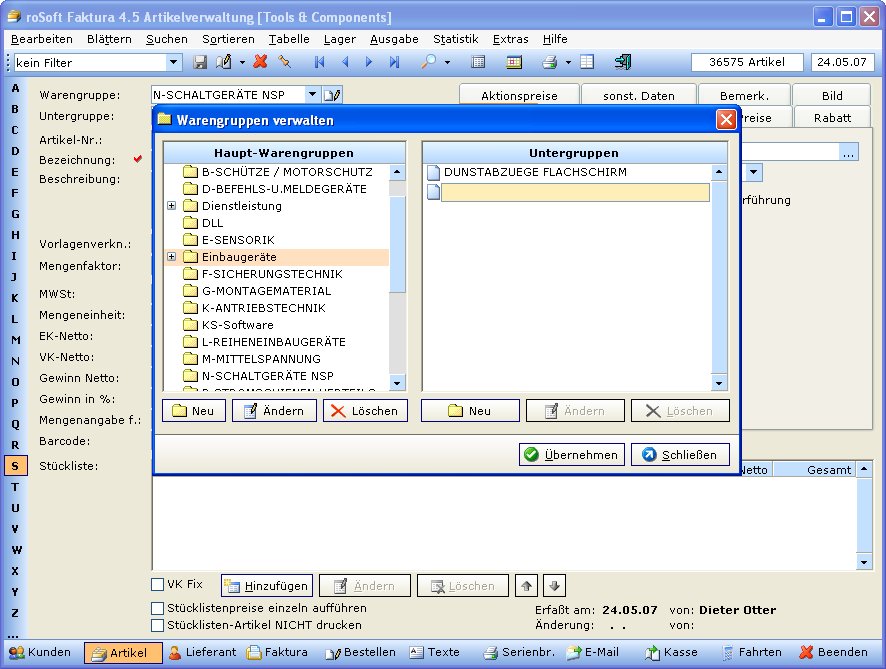Screen dimensions: 886x669
Task: Enable the VK Fix checkbox
Action: [158, 584]
